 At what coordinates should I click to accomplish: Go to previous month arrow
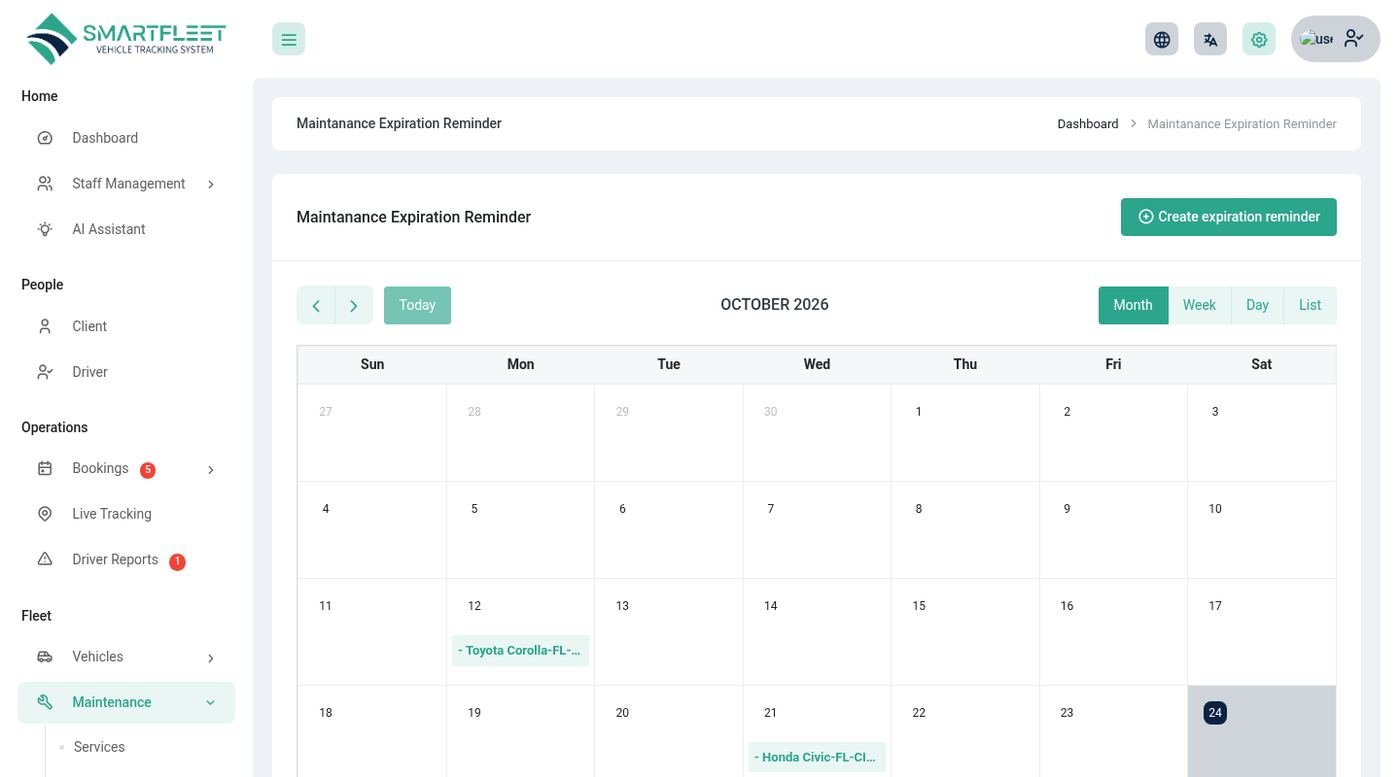point(316,305)
